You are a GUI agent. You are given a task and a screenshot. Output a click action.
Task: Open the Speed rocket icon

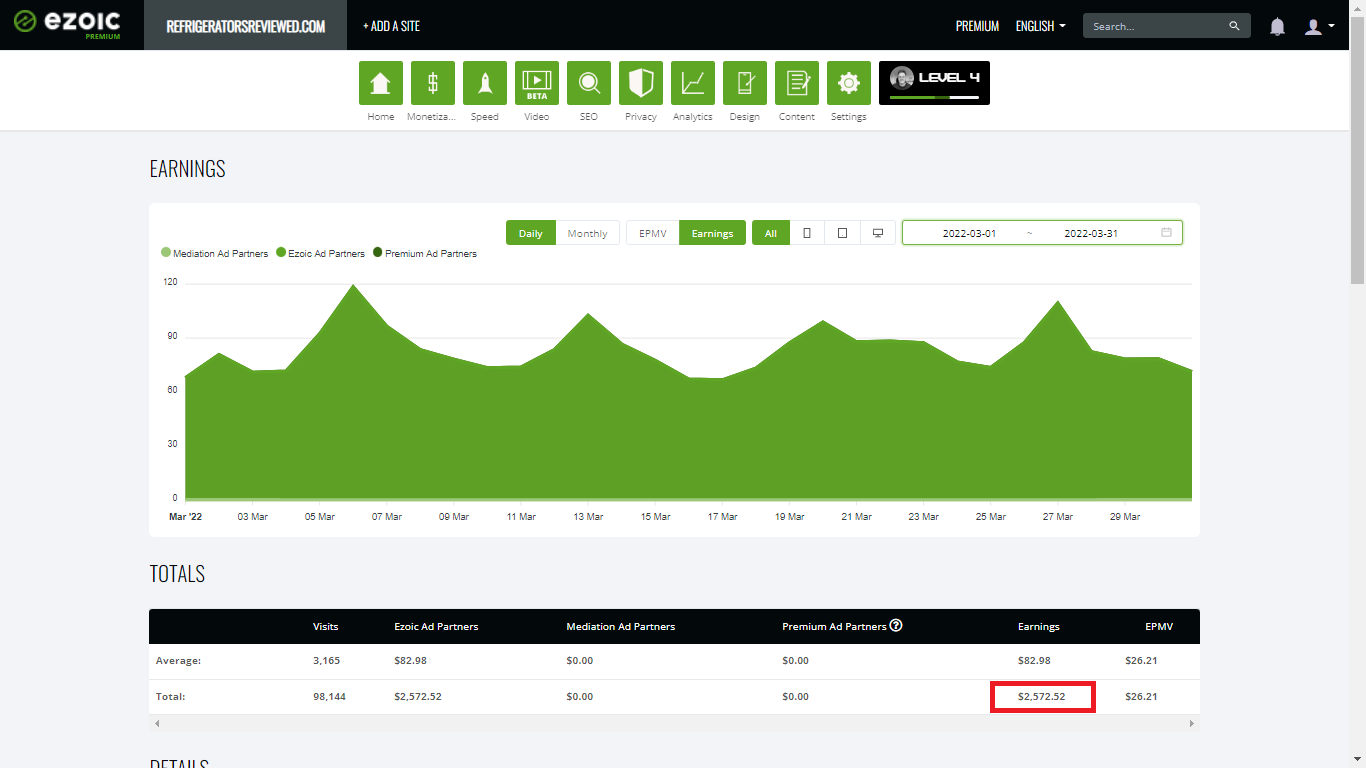[x=485, y=83]
